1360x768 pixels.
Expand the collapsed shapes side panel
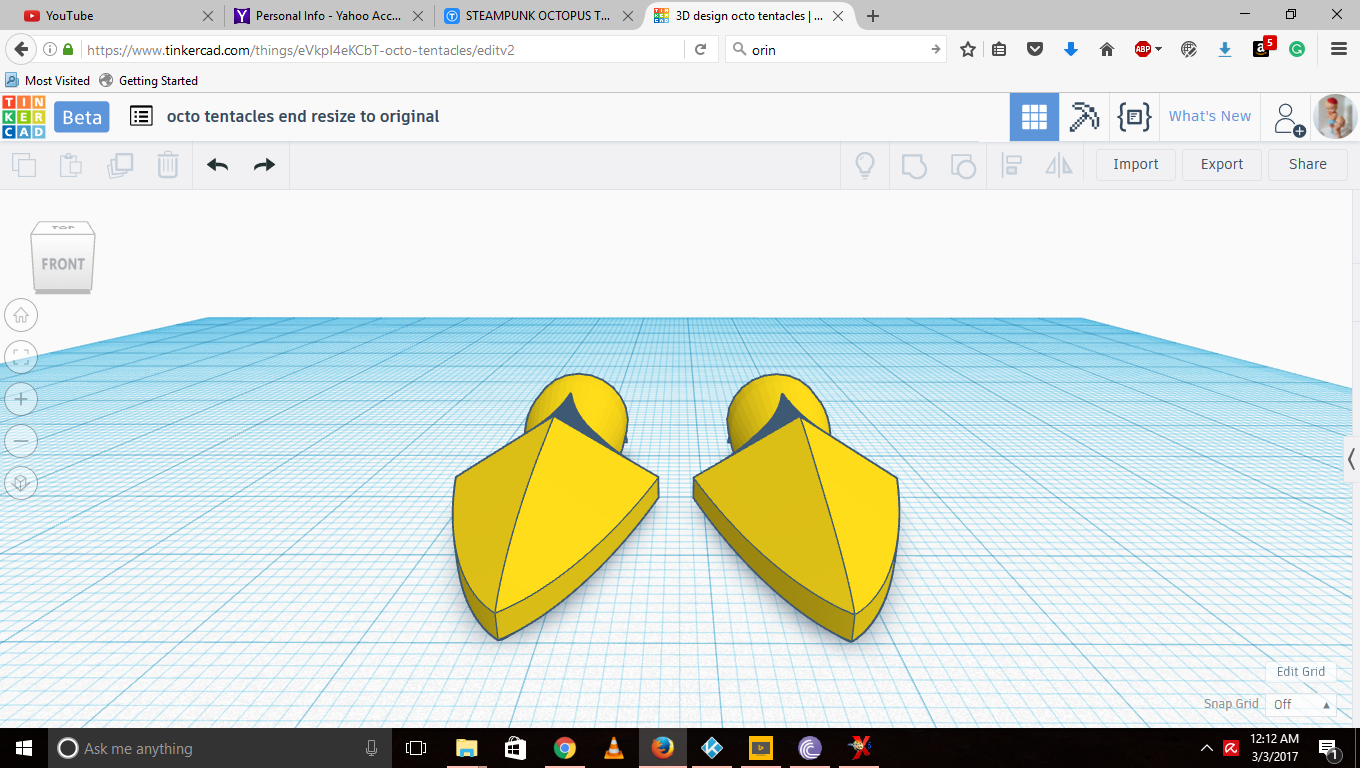(x=1351, y=459)
